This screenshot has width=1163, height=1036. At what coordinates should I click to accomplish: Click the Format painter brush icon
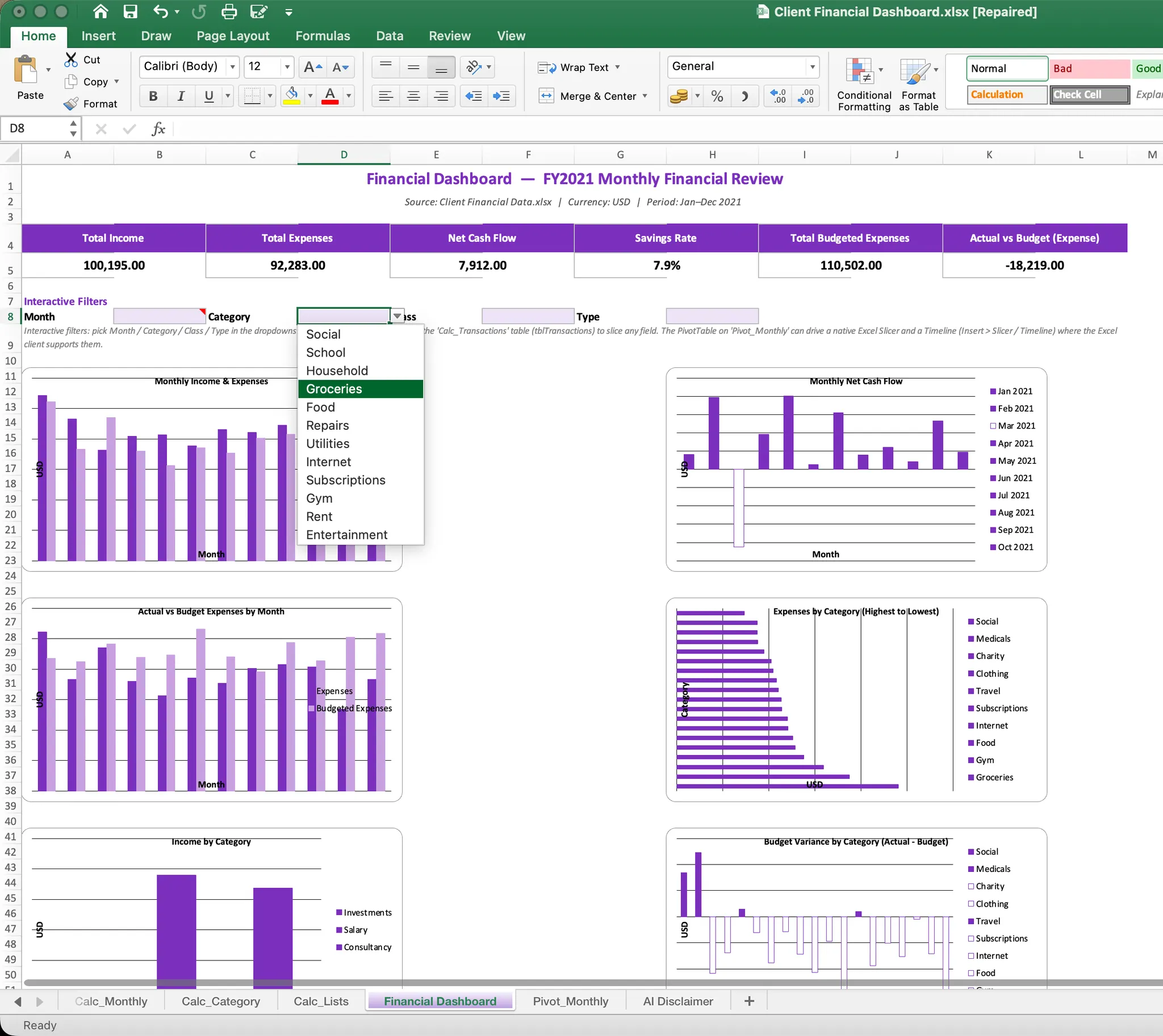coord(71,103)
